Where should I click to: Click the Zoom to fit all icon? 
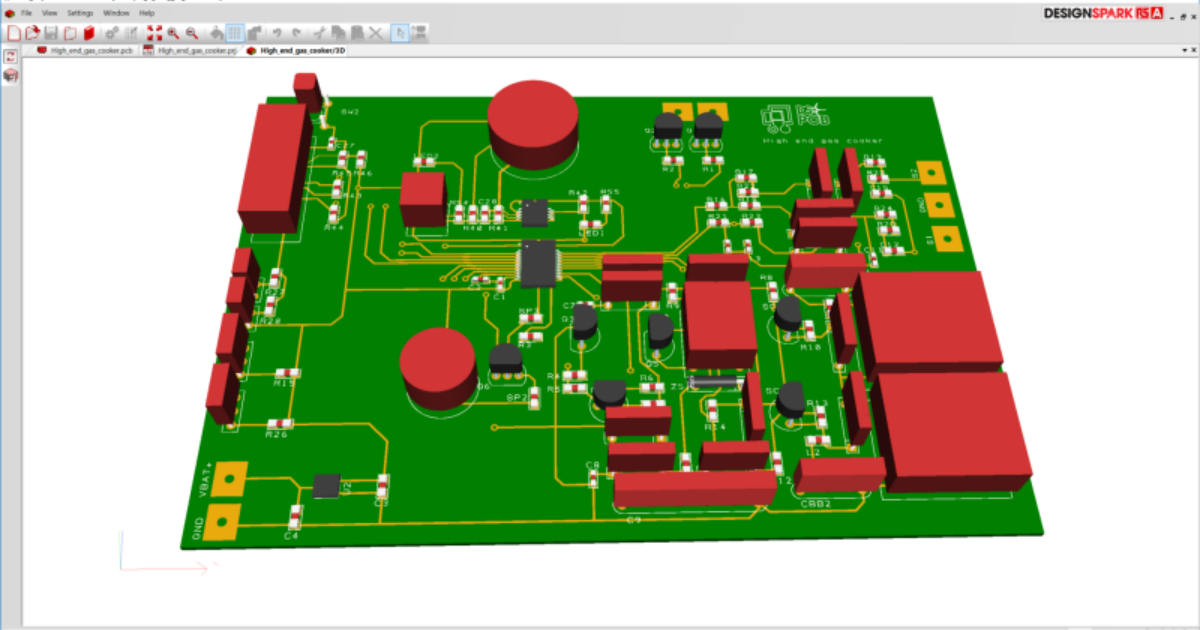click(x=154, y=33)
